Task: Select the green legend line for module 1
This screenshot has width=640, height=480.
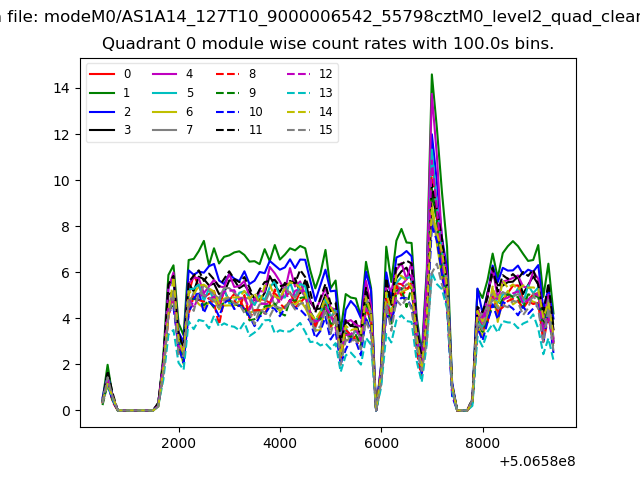Action: (x=102, y=93)
